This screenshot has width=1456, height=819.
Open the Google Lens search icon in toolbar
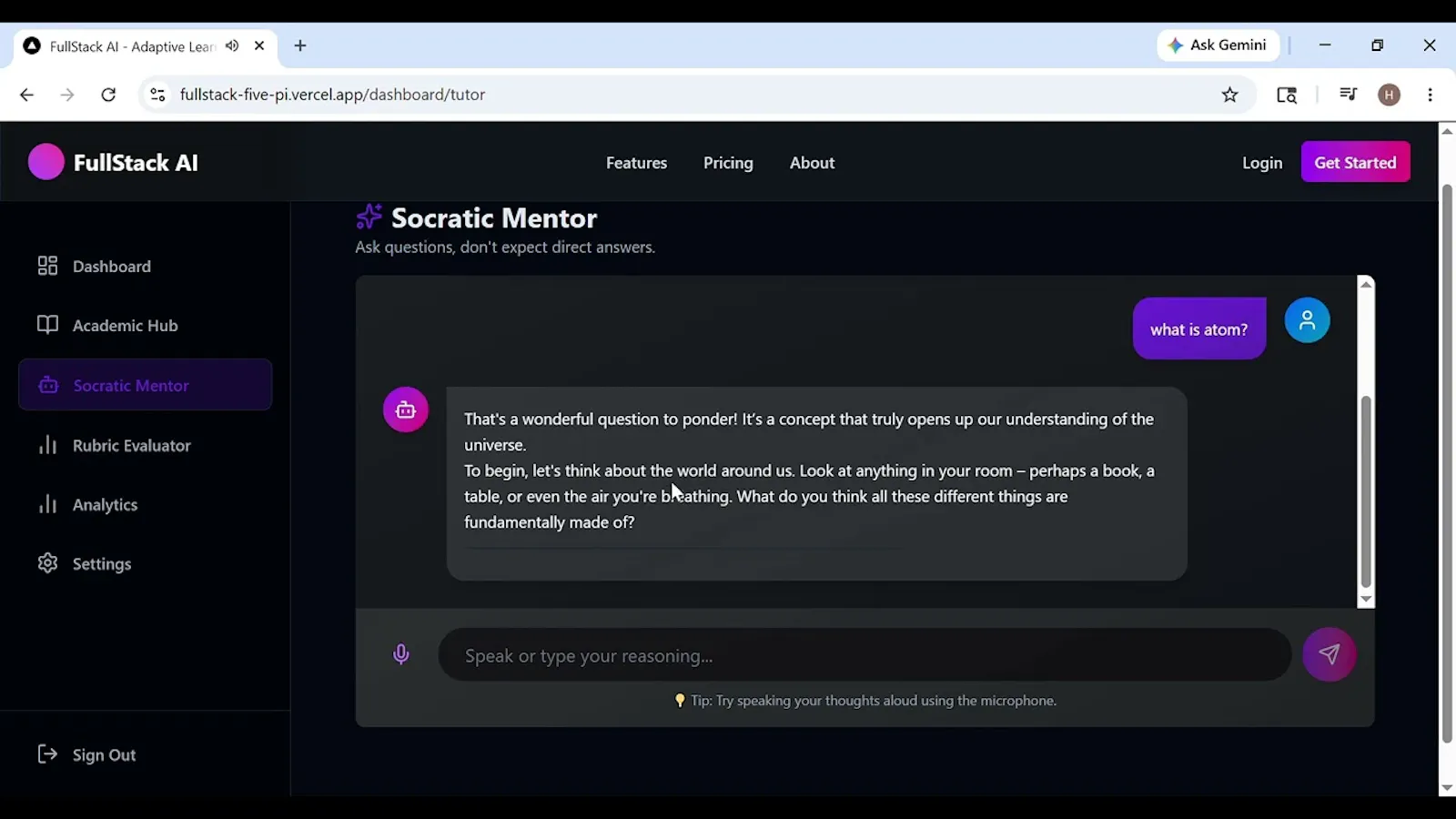click(1287, 95)
